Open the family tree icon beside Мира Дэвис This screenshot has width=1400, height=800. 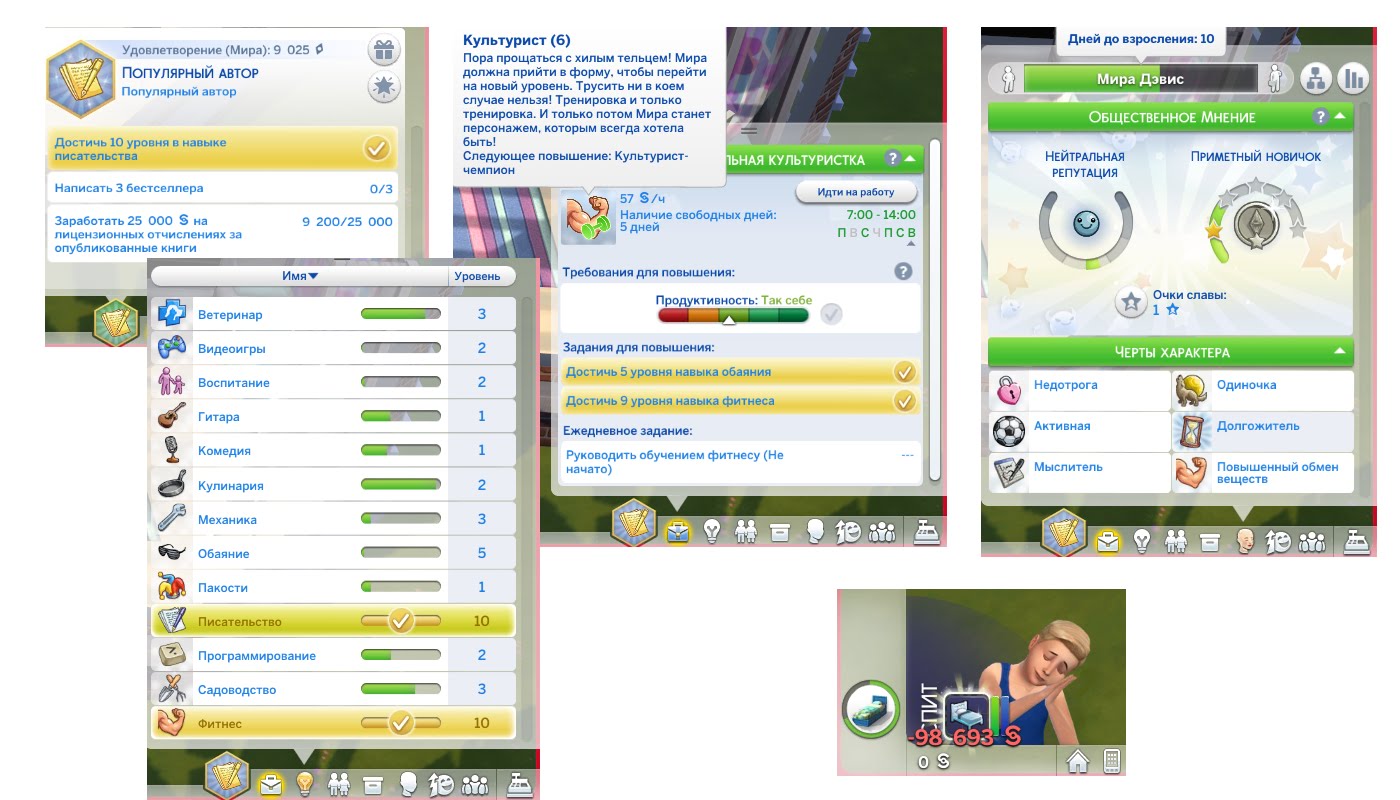pyautogui.click(x=1315, y=78)
